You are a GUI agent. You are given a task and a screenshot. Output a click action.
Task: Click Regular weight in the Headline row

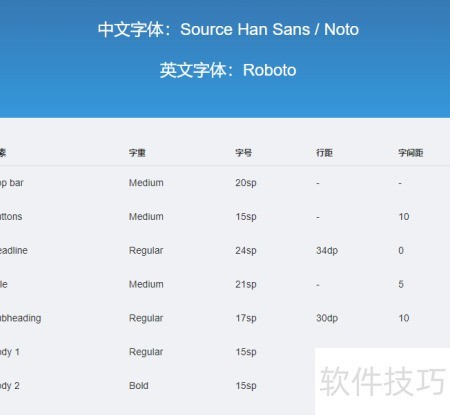click(x=146, y=251)
